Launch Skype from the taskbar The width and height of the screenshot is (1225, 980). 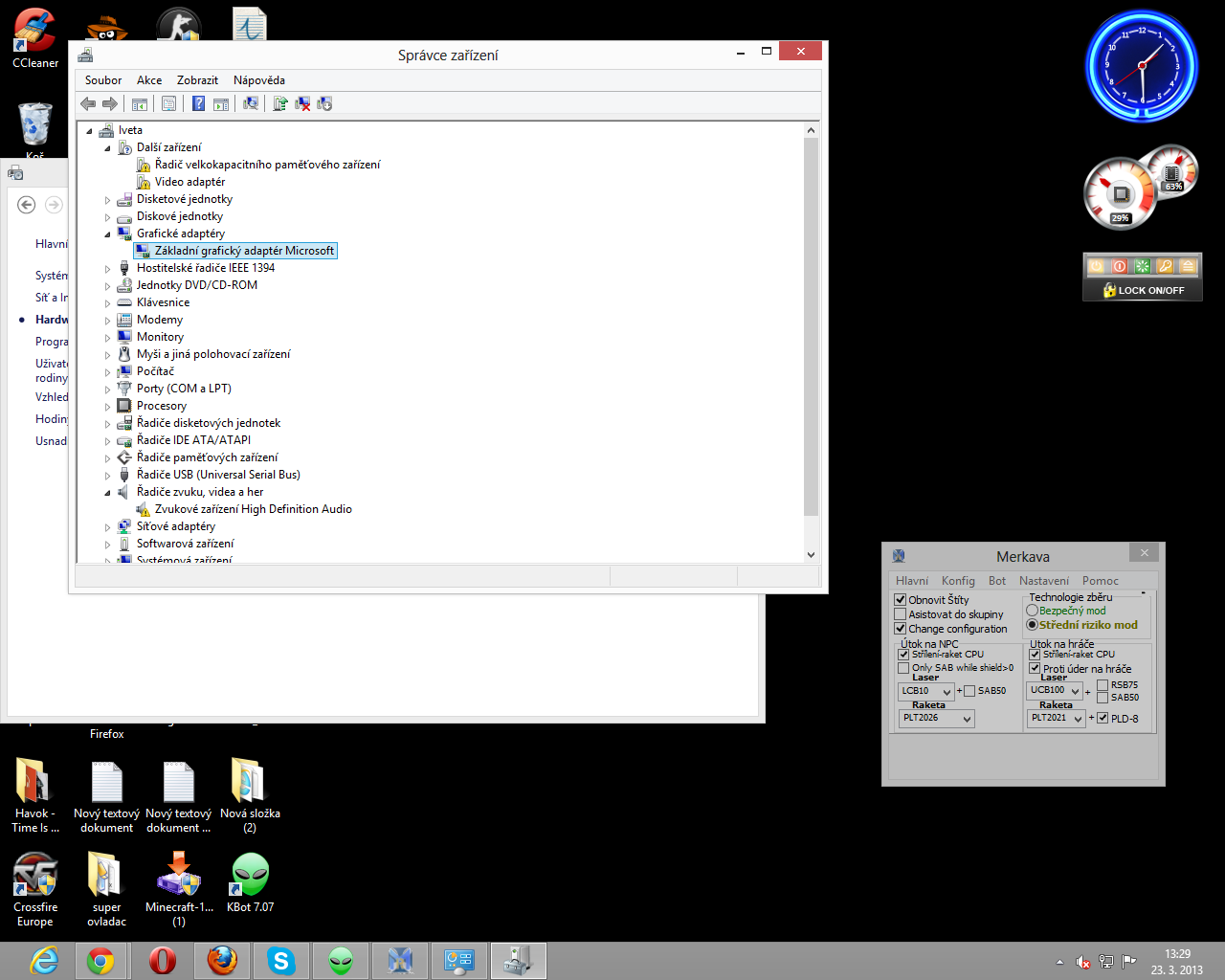tap(281, 960)
